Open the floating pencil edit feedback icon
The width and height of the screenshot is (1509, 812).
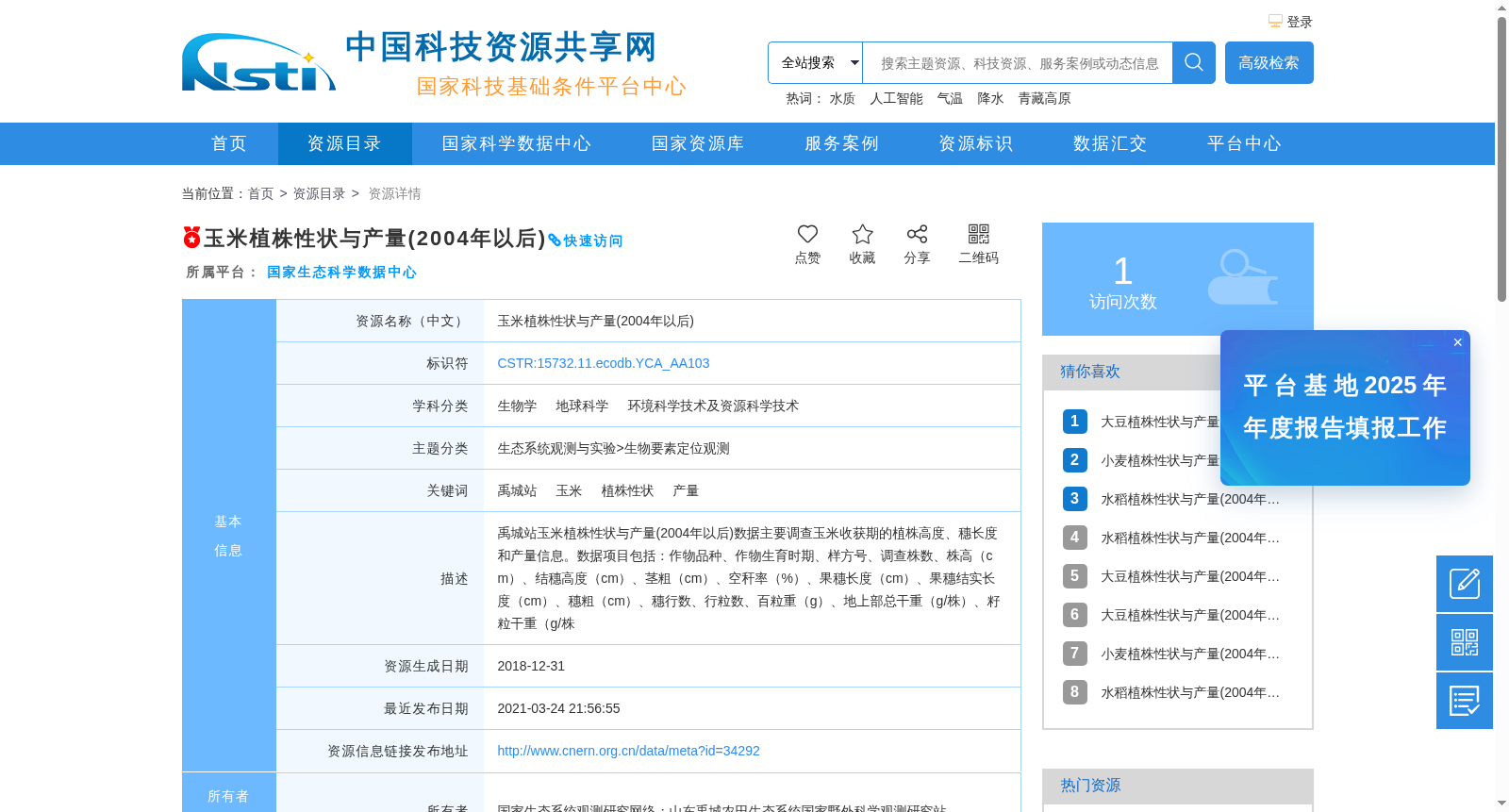point(1465,584)
